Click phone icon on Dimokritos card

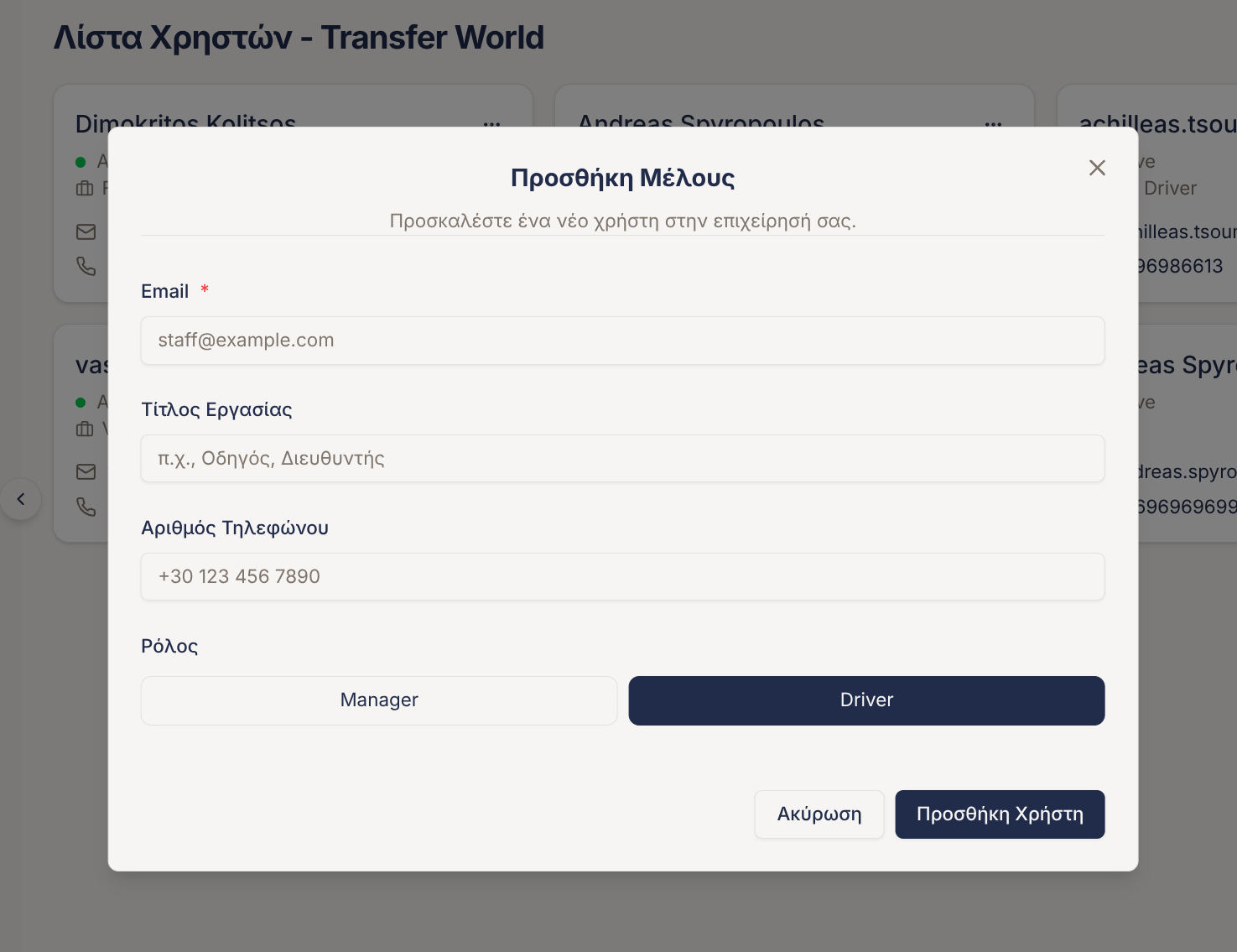pos(86,266)
